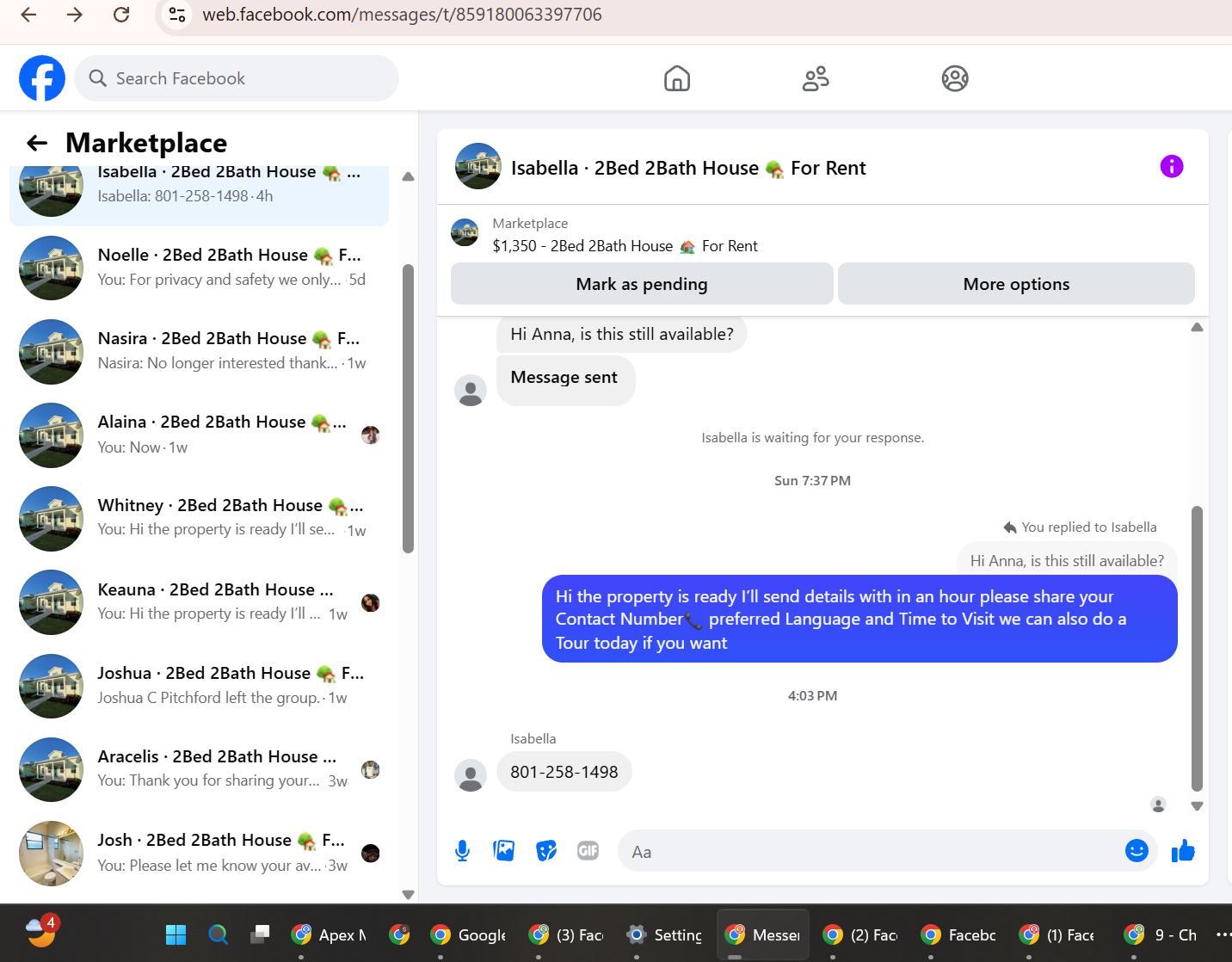Click Mark as pending button
This screenshot has width=1232, height=962.
642,284
